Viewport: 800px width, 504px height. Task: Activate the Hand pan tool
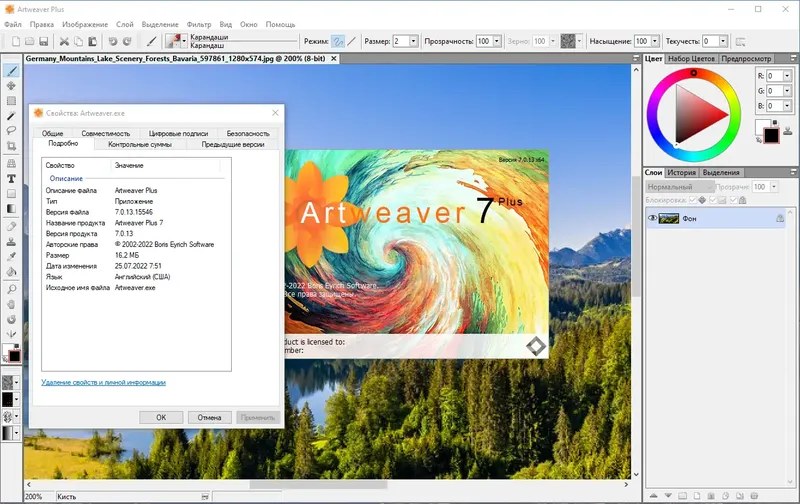pyautogui.click(x=11, y=305)
